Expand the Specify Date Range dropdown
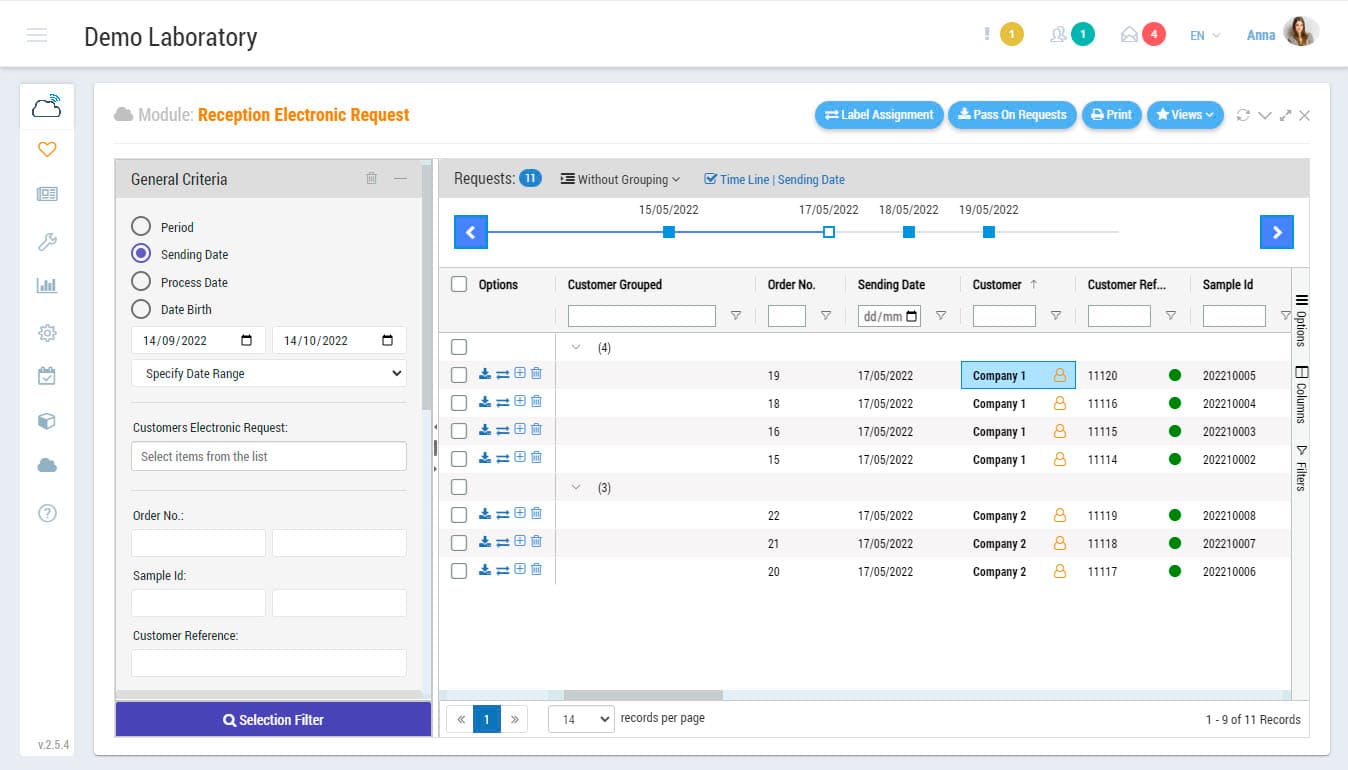The height and width of the screenshot is (770, 1348). [x=269, y=373]
